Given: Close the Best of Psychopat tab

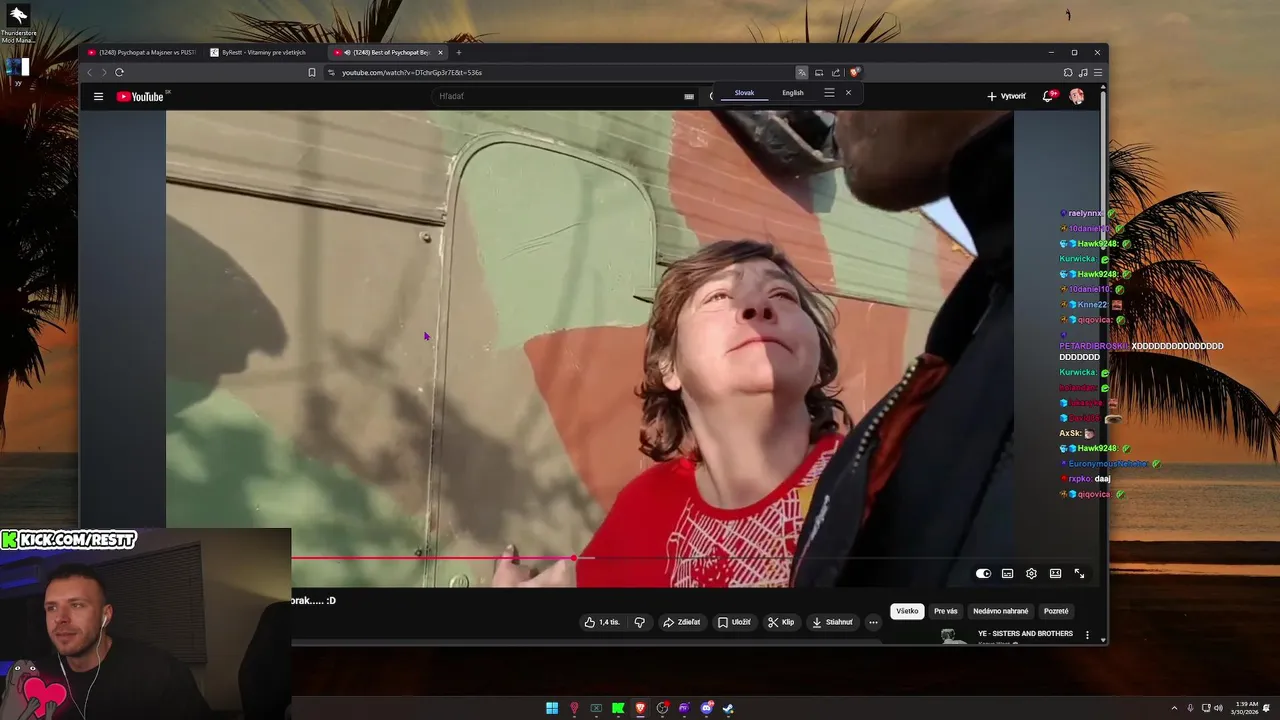Looking at the screenshot, I should [x=440, y=52].
